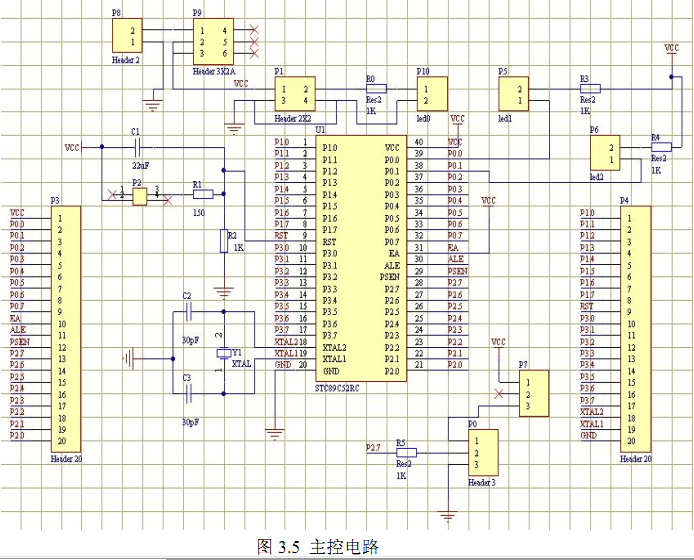694x560 pixels.
Task: Click the no-connect cross at P9 pin 5
Action: 254,42
